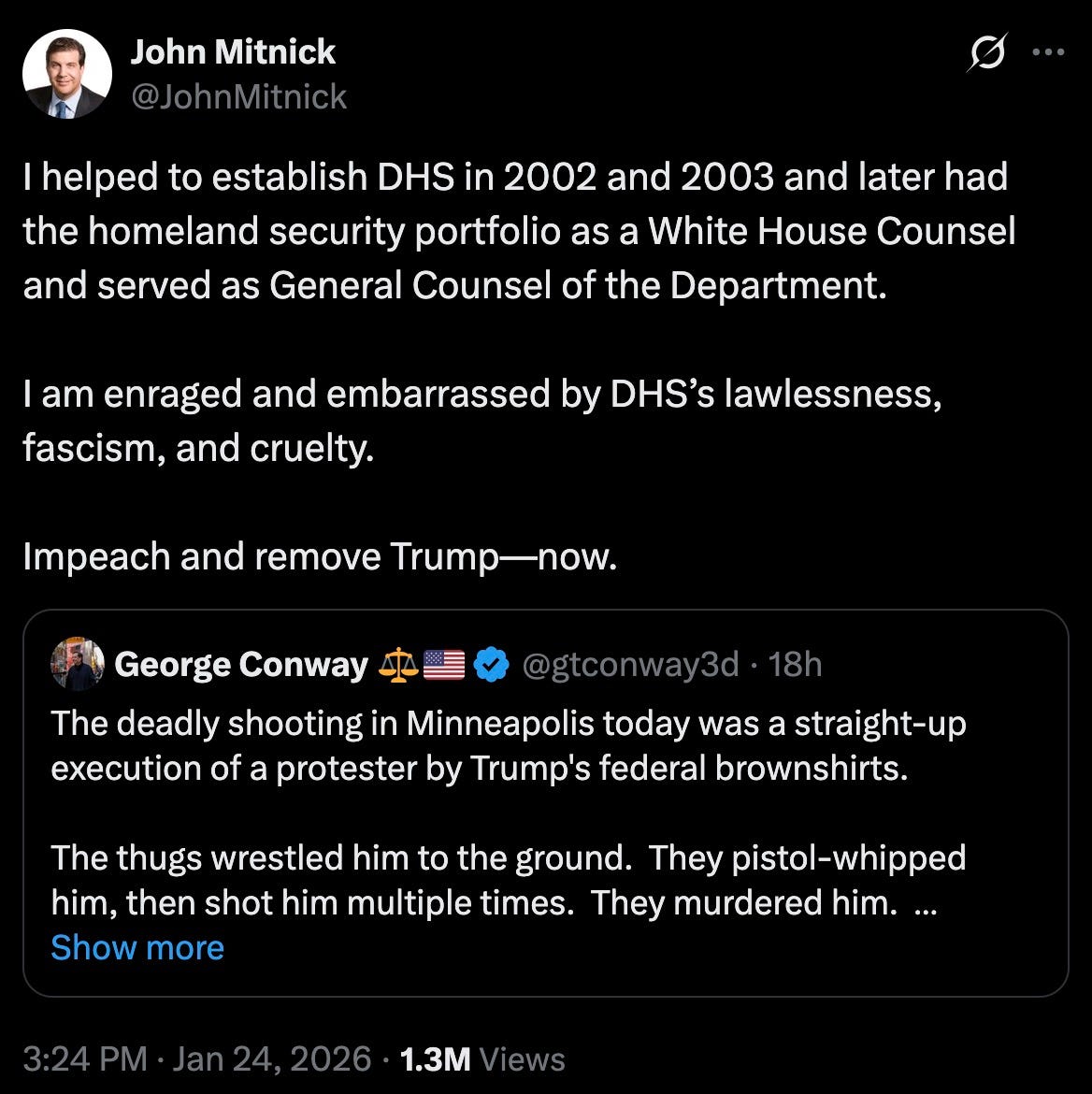1092x1094 pixels.
Task: Click George Conway's small avatar
Action: coord(78,664)
